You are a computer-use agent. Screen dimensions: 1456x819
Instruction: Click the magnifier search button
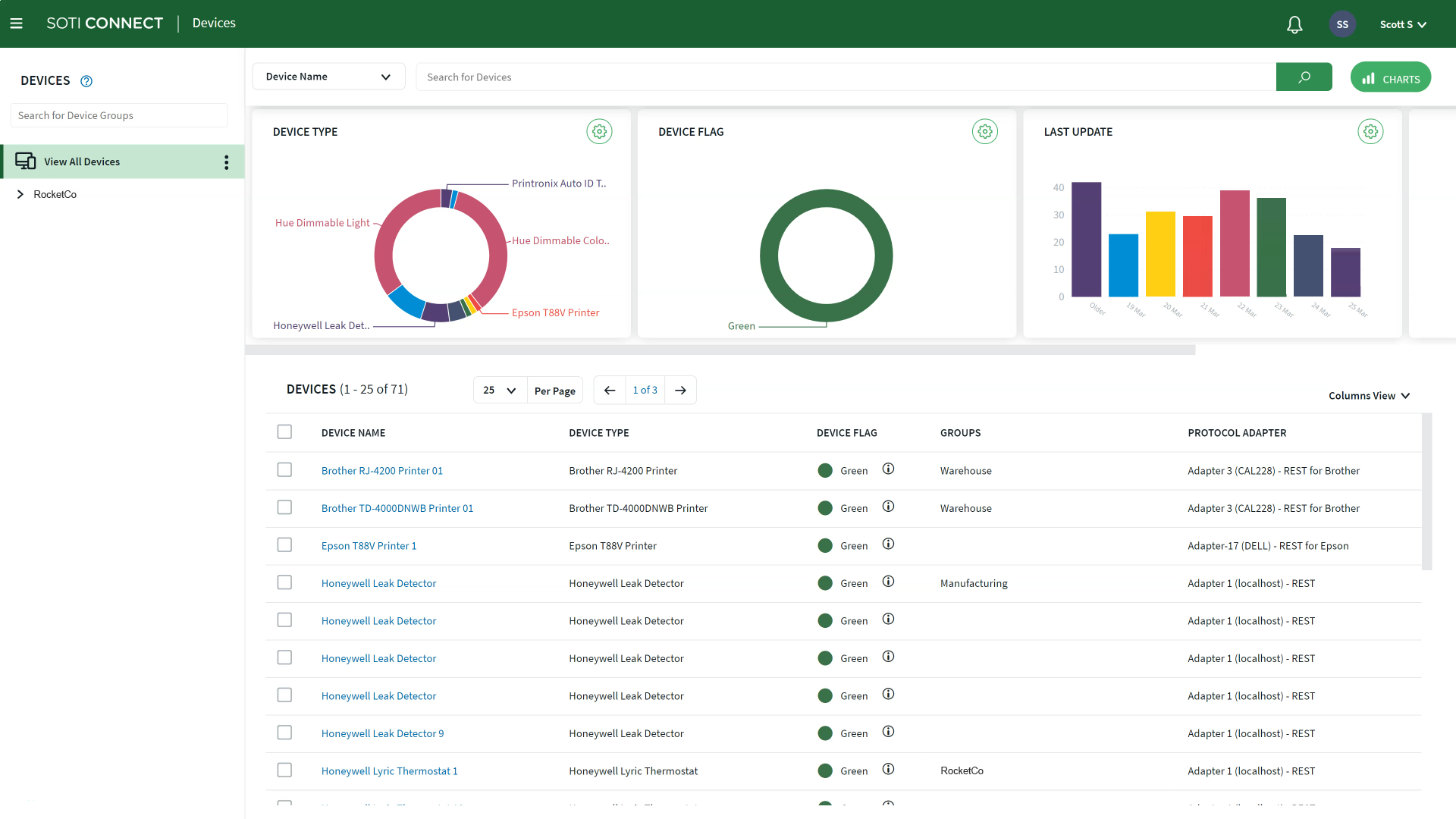(x=1304, y=77)
